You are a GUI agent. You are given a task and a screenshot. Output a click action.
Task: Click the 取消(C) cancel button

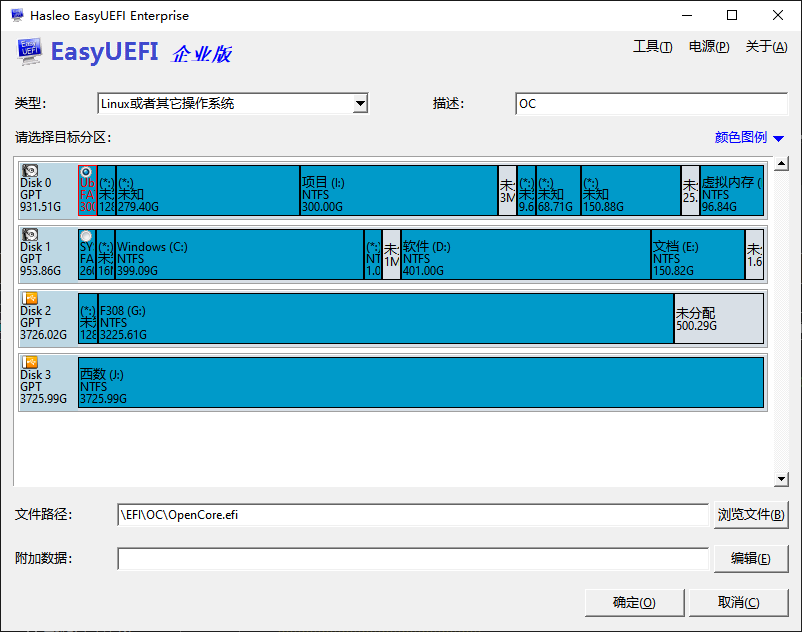(x=739, y=602)
